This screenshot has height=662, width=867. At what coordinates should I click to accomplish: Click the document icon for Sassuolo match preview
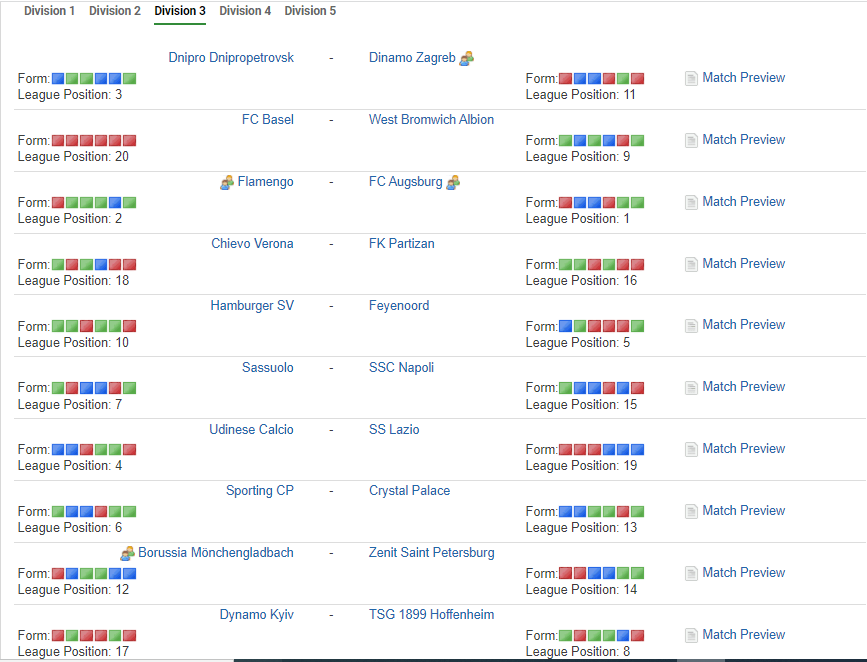[691, 387]
